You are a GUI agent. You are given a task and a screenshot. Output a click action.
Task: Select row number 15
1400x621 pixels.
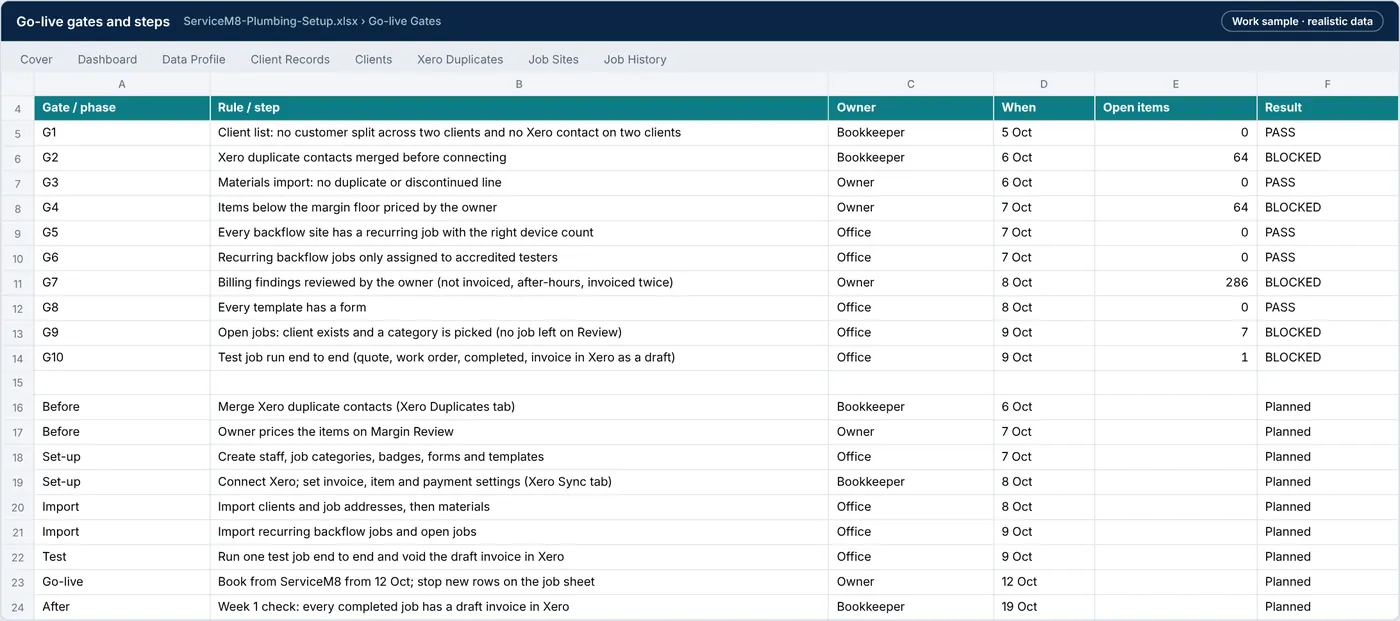pos(17,383)
